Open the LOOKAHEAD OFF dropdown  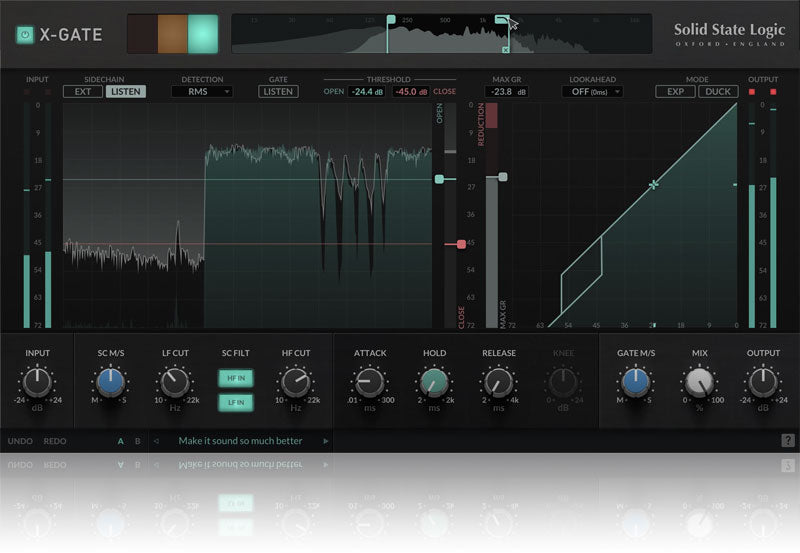(x=592, y=92)
